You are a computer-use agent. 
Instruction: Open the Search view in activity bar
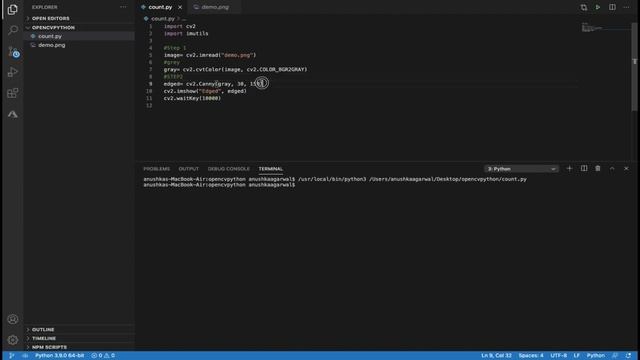13,30
